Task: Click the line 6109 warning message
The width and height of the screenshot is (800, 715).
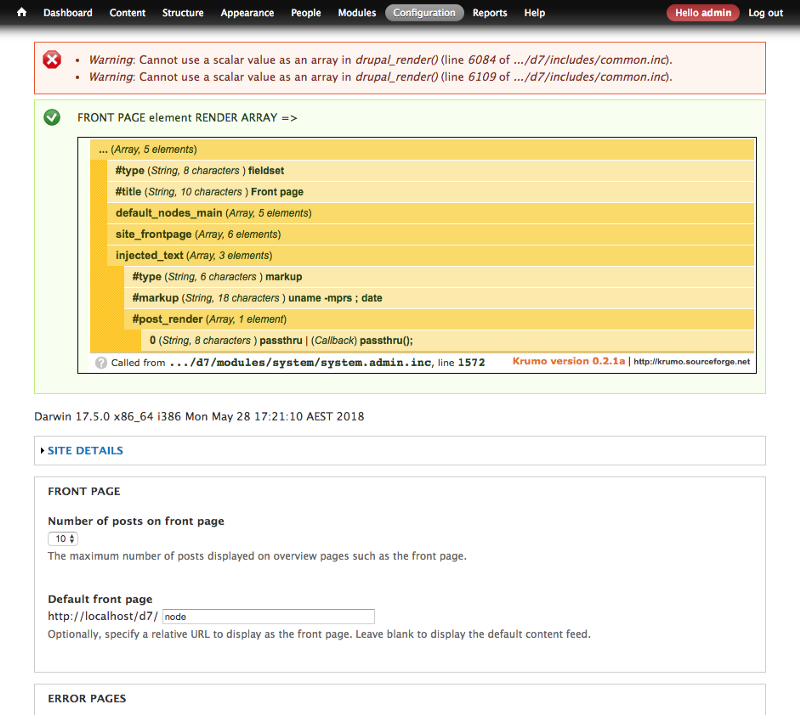Action: click(x=381, y=77)
